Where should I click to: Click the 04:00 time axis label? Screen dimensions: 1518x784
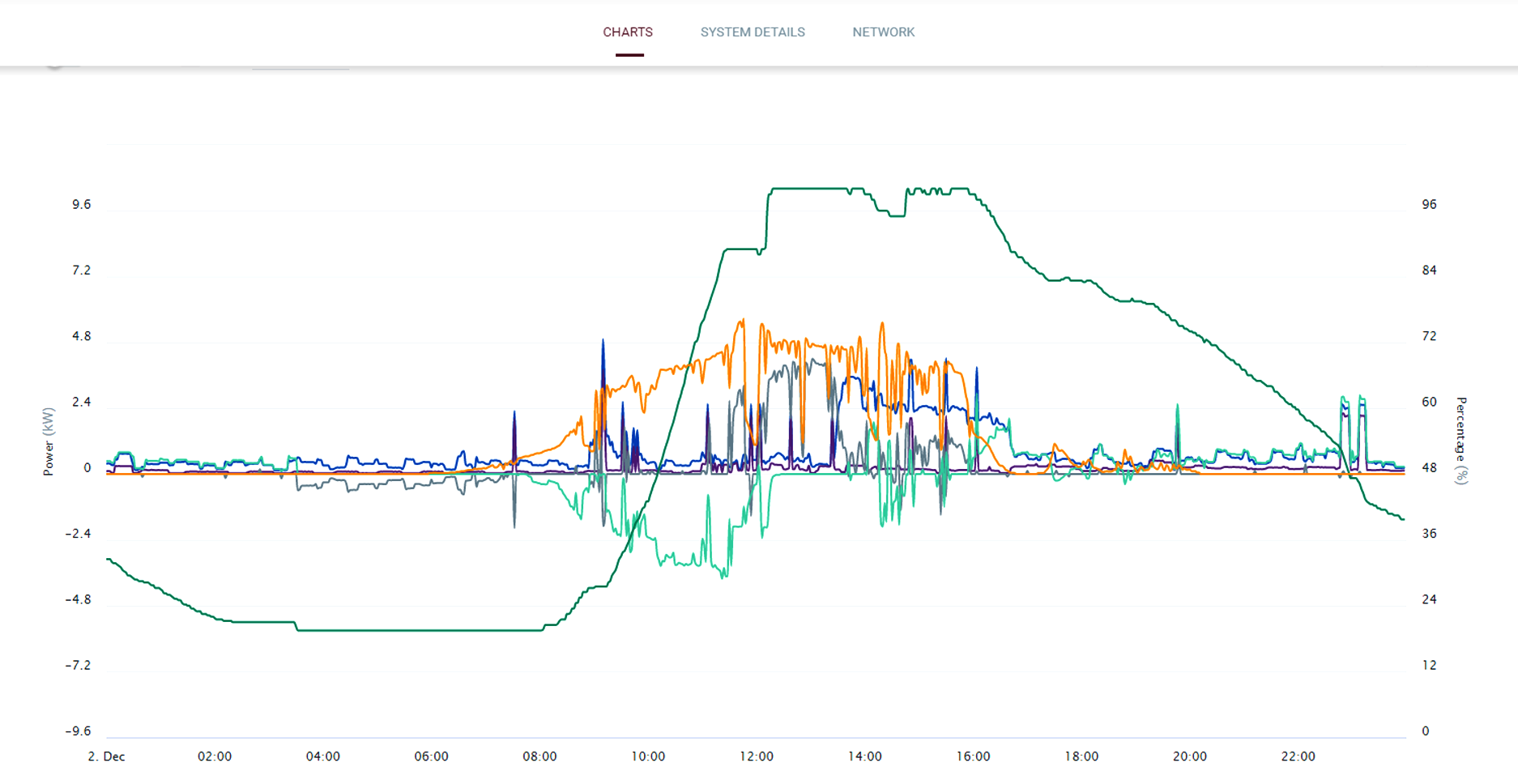322,756
